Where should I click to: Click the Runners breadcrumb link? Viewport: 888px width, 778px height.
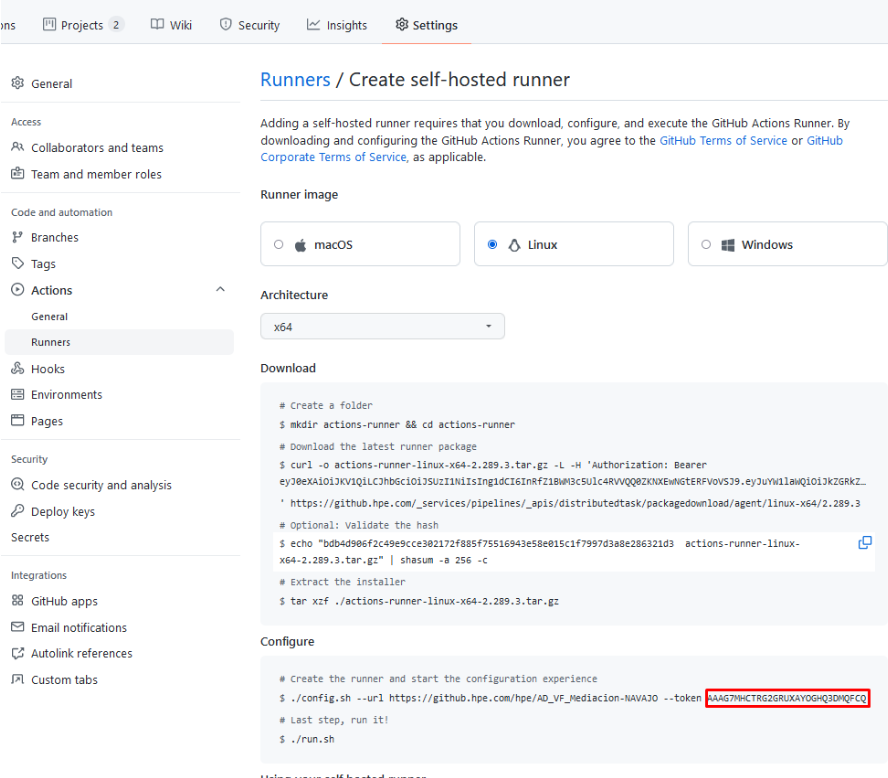pyautogui.click(x=295, y=80)
